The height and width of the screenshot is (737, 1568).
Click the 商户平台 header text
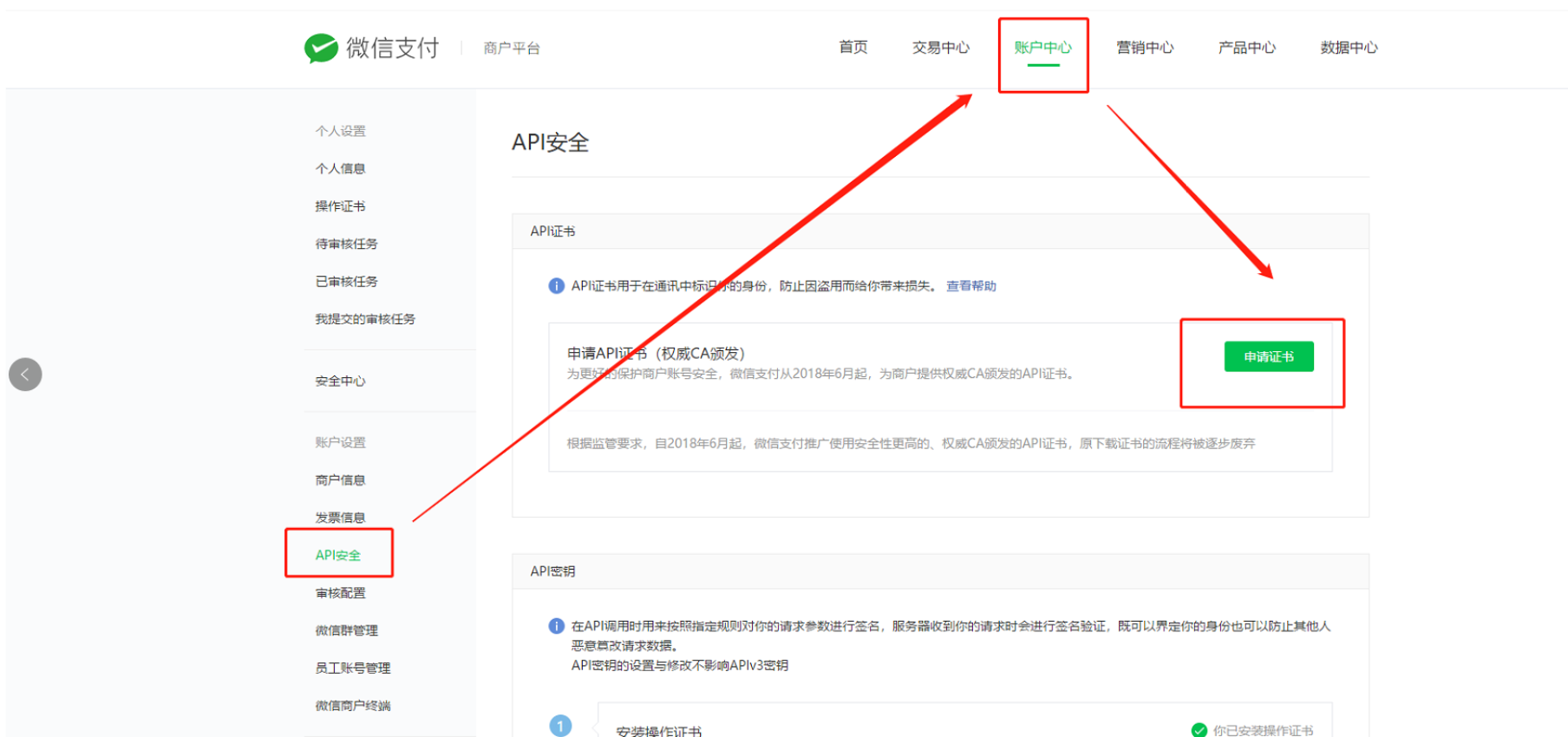[x=512, y=49]
